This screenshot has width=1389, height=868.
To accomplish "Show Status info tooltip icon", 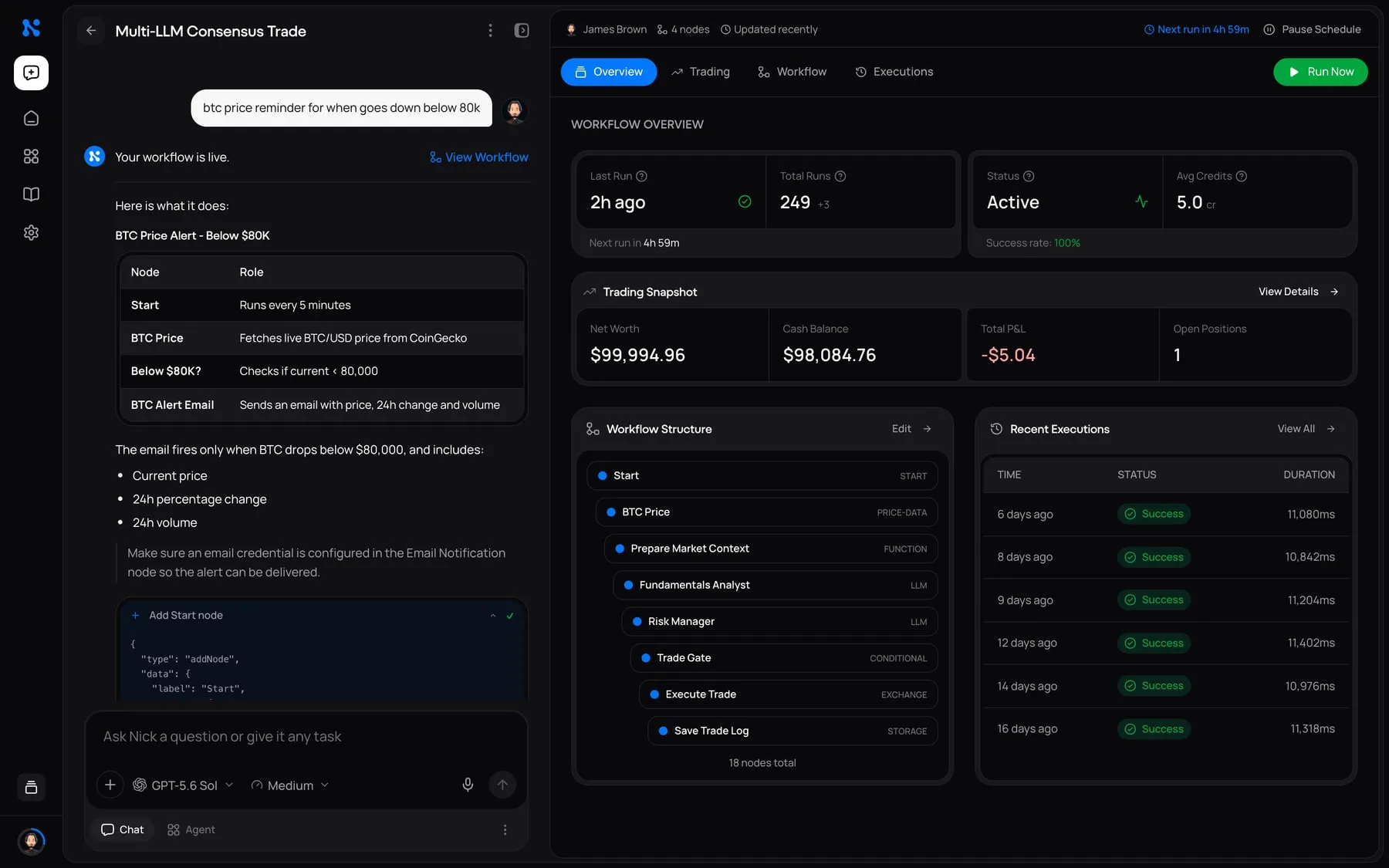I will point(1029,176).
